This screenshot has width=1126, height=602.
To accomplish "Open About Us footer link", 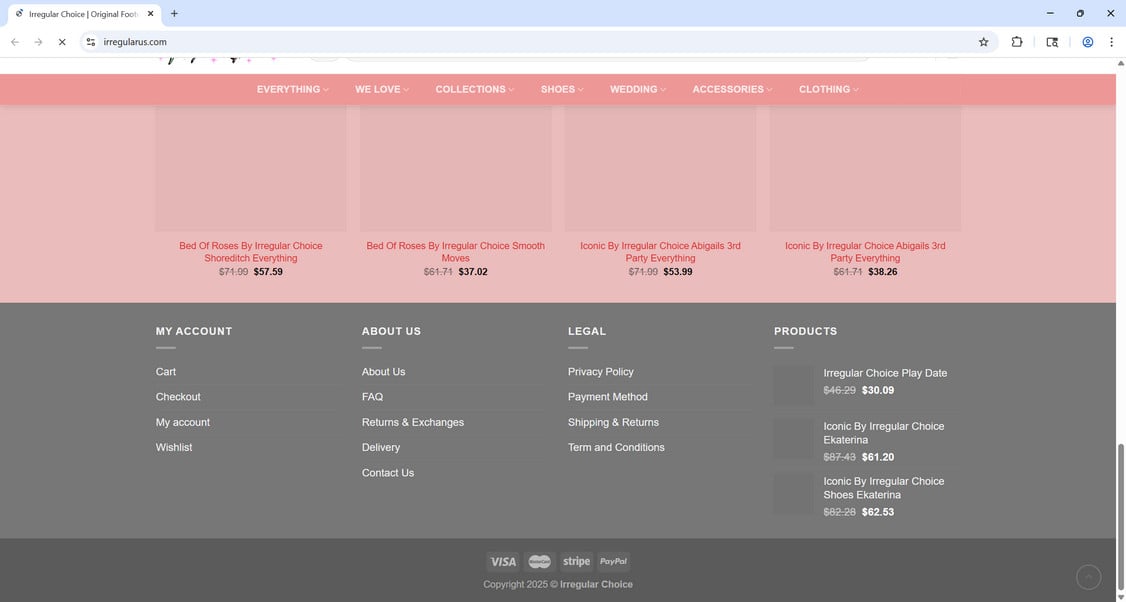I will coord(383,371).
